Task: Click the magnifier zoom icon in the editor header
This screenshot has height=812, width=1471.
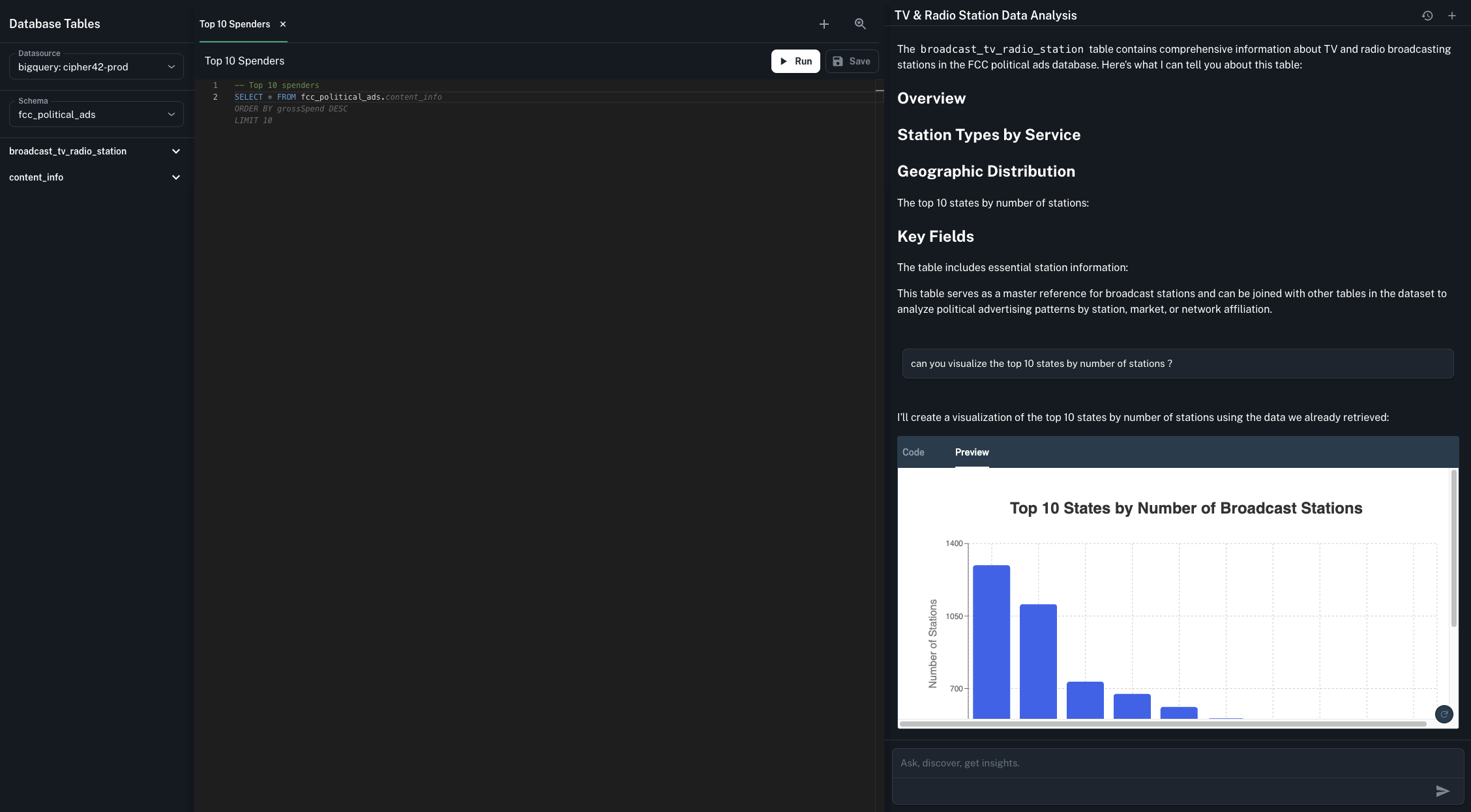Action: pos(860,24)
